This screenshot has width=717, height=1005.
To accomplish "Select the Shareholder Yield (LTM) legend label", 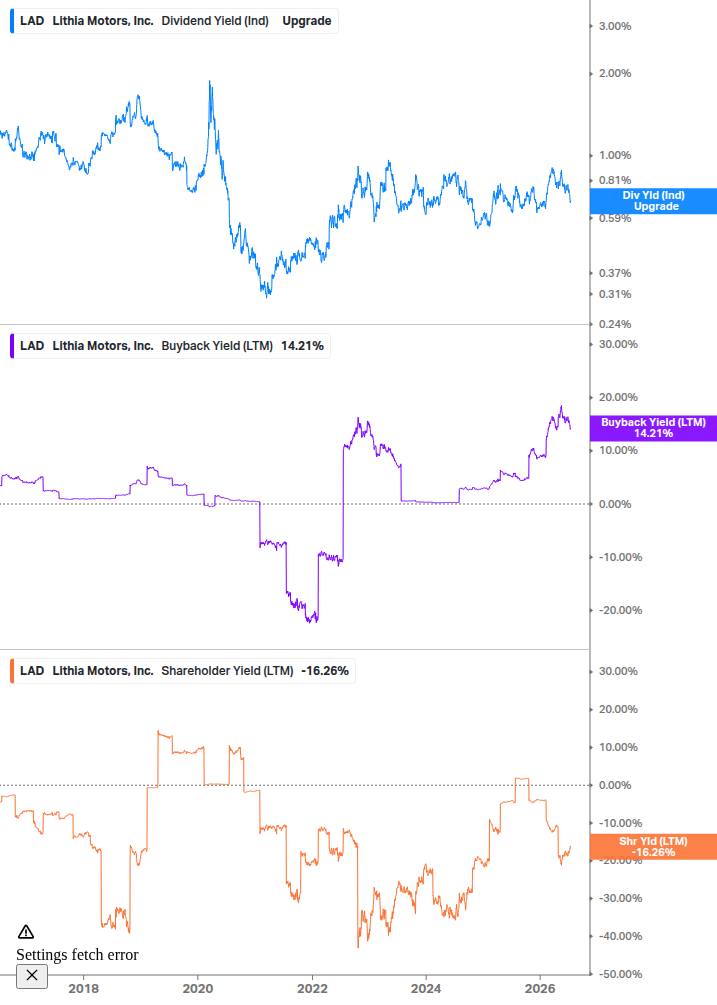I will 227,671.
